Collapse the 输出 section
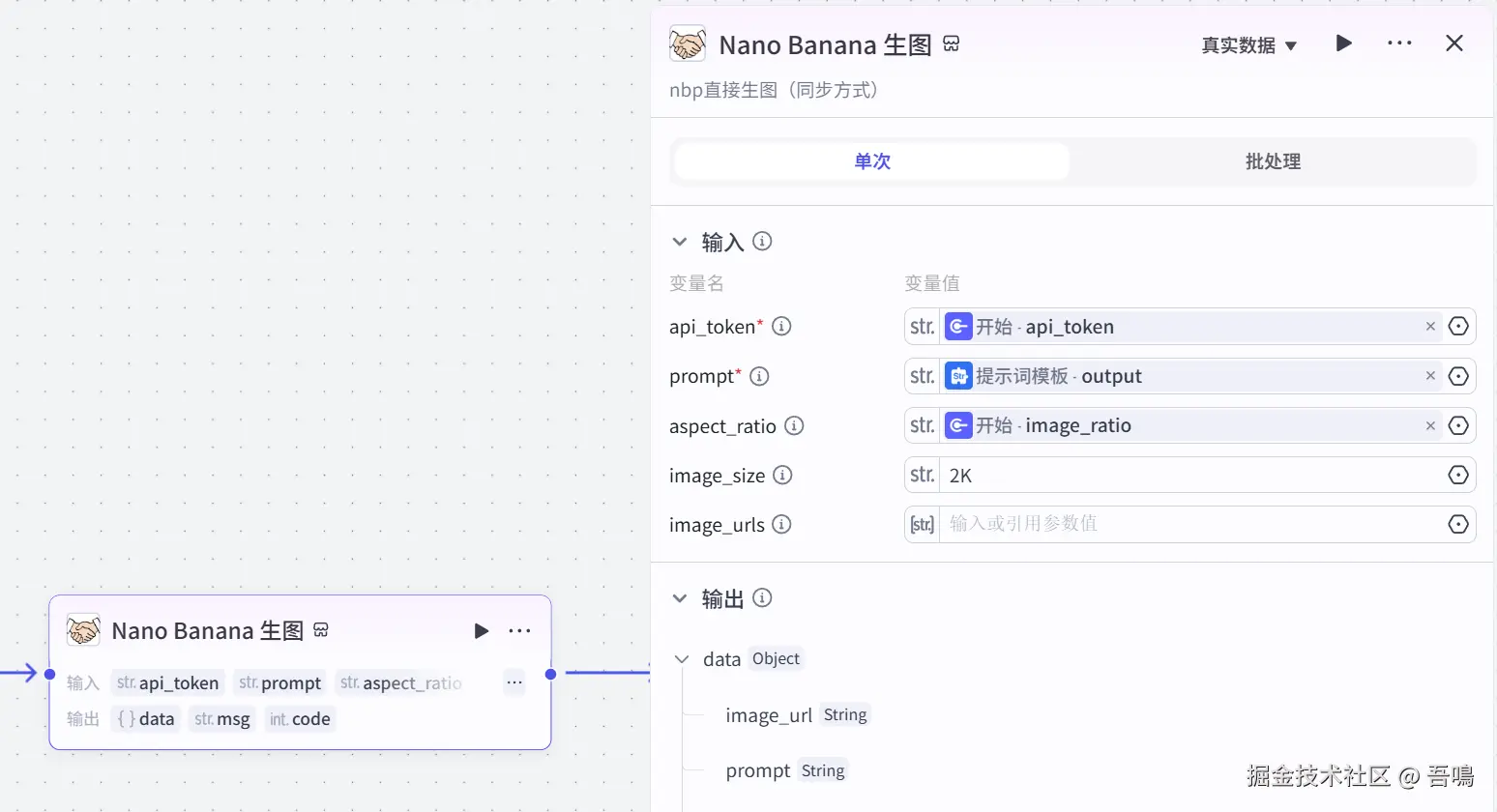This screenshot has height=812, width=1497. (680, 598)
